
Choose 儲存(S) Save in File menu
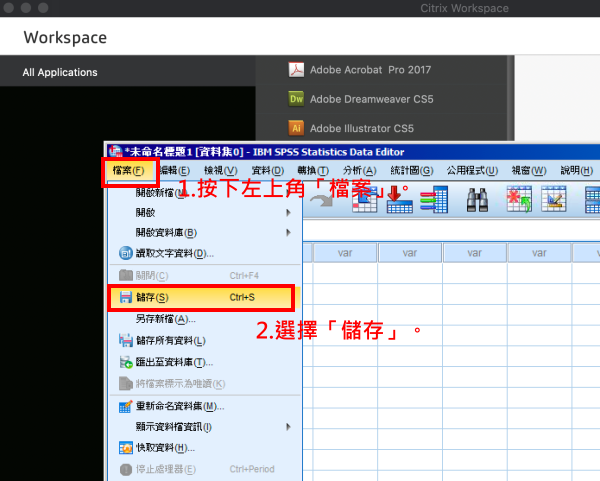click(x=202, y=297)
